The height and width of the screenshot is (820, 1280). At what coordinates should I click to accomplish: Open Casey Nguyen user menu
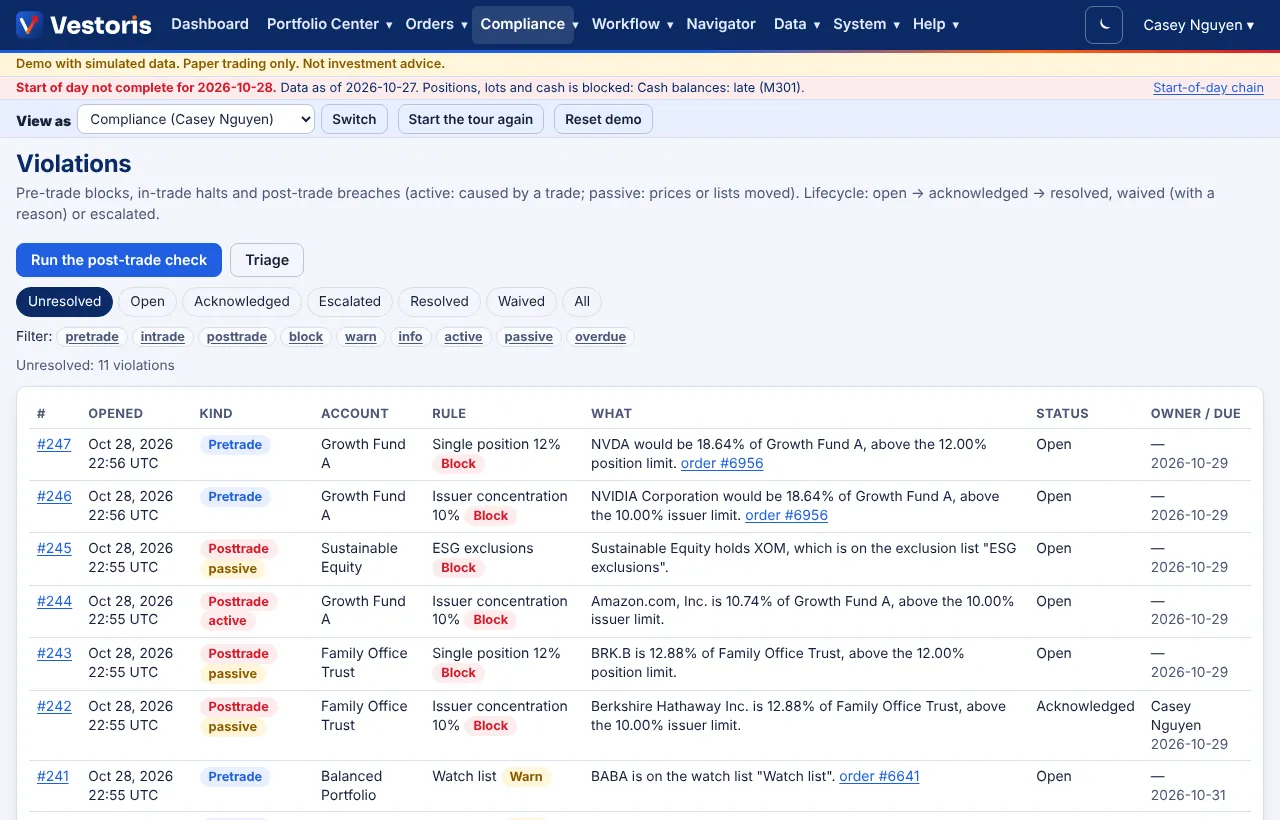[x=1198, y=25]
